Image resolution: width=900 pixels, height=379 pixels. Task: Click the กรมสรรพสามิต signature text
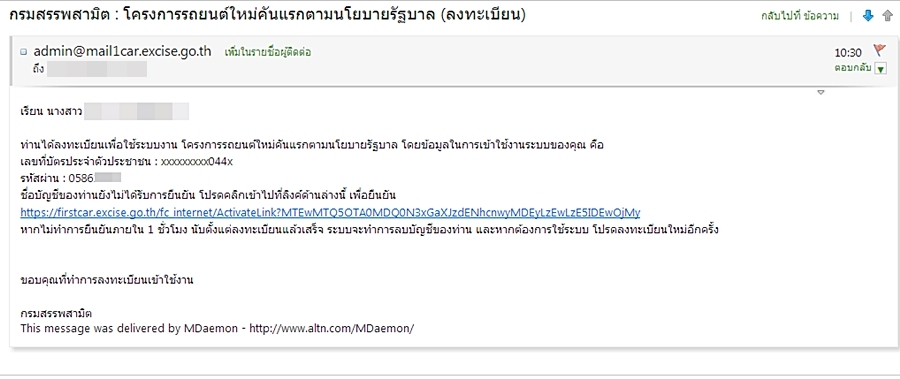click(56, 314)
